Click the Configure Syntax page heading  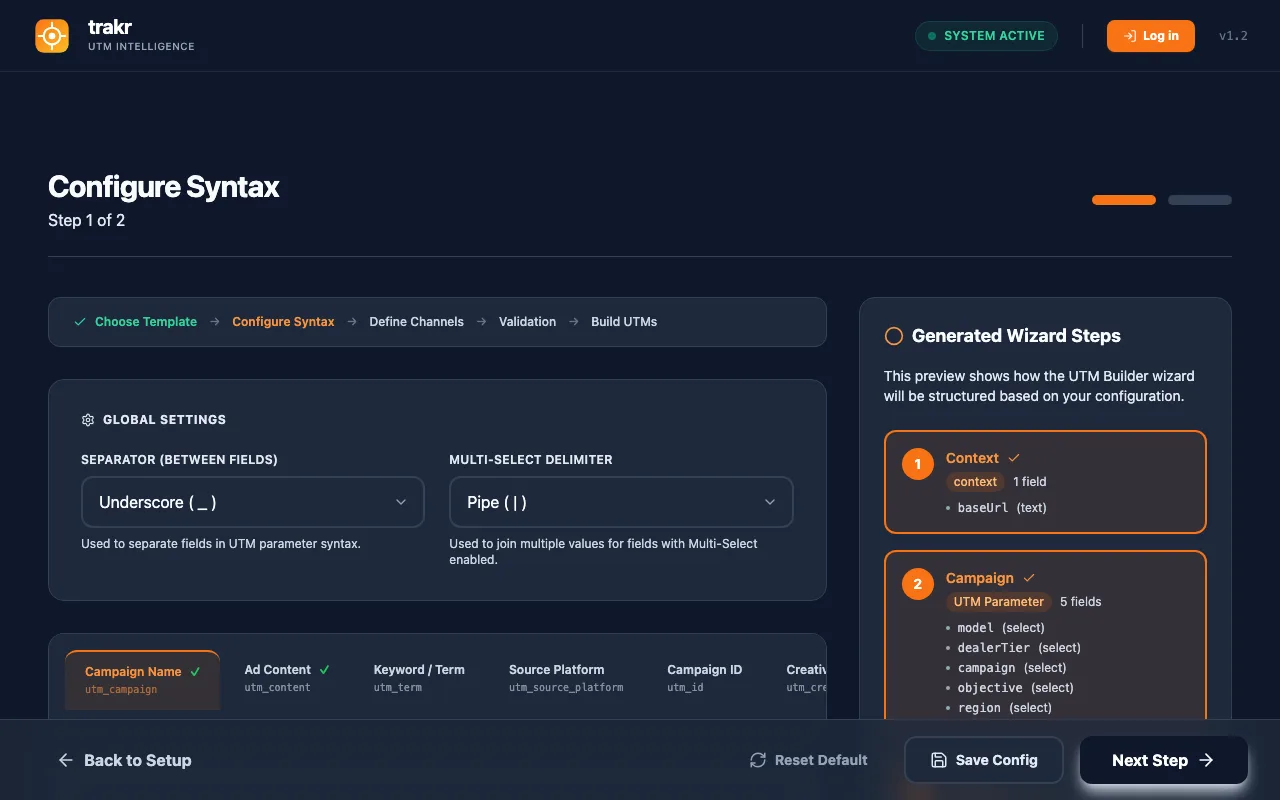(164, 187)
